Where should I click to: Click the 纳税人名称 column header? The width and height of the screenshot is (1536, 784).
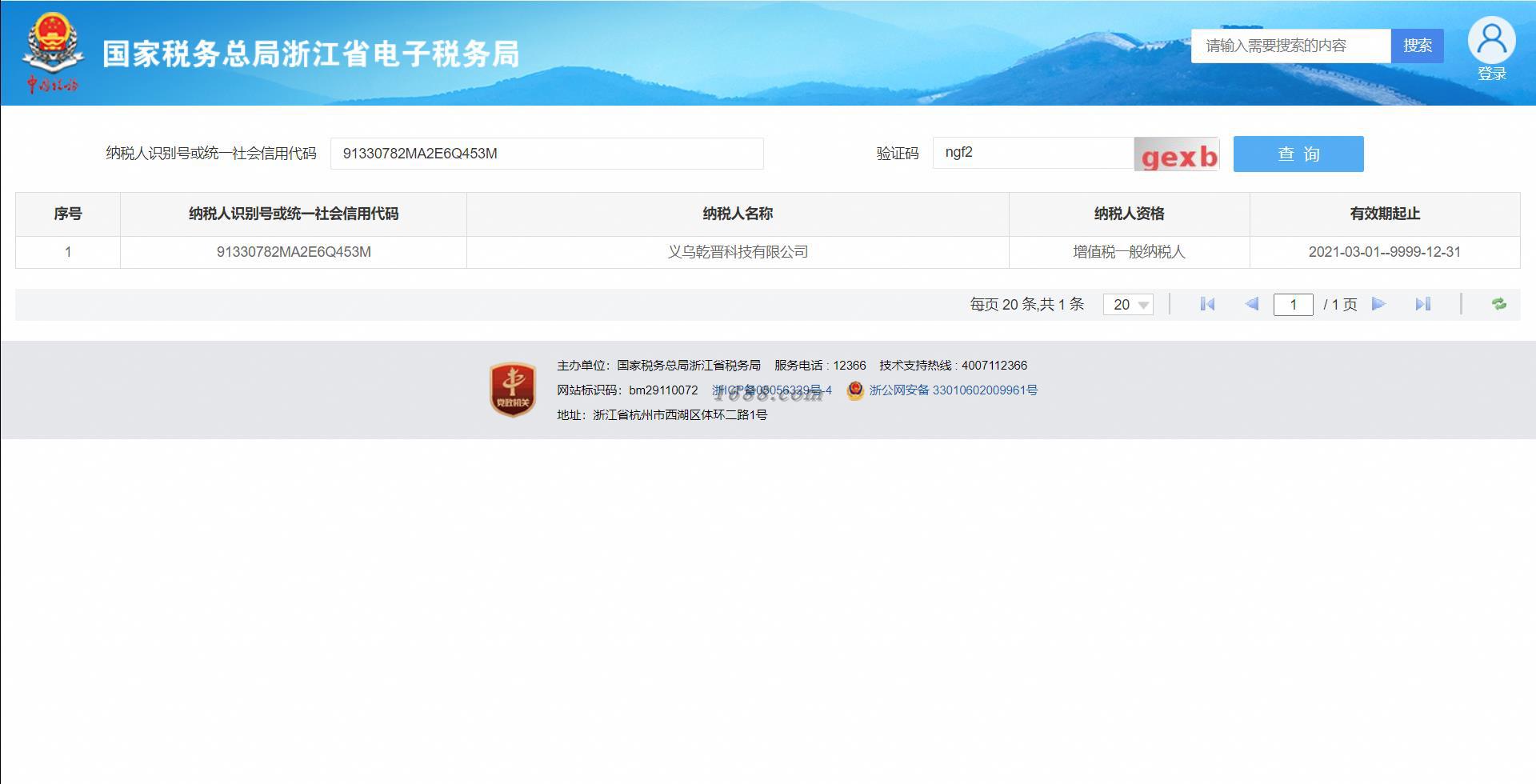click(738, 214)
